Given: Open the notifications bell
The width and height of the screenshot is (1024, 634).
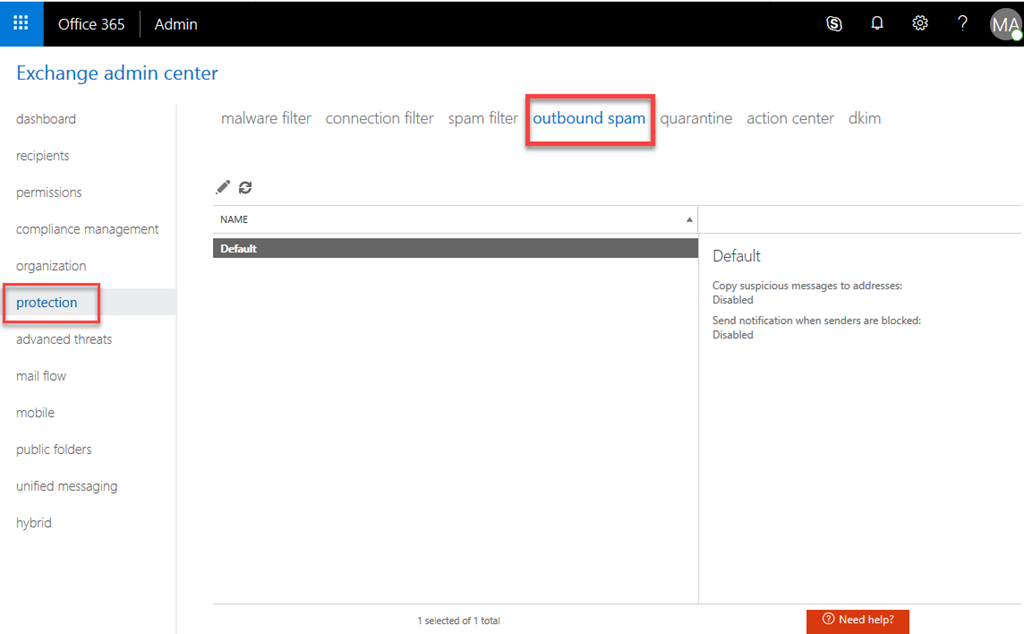Looking at the screenshot, I should pyautogui.click(x=877, y=24).
